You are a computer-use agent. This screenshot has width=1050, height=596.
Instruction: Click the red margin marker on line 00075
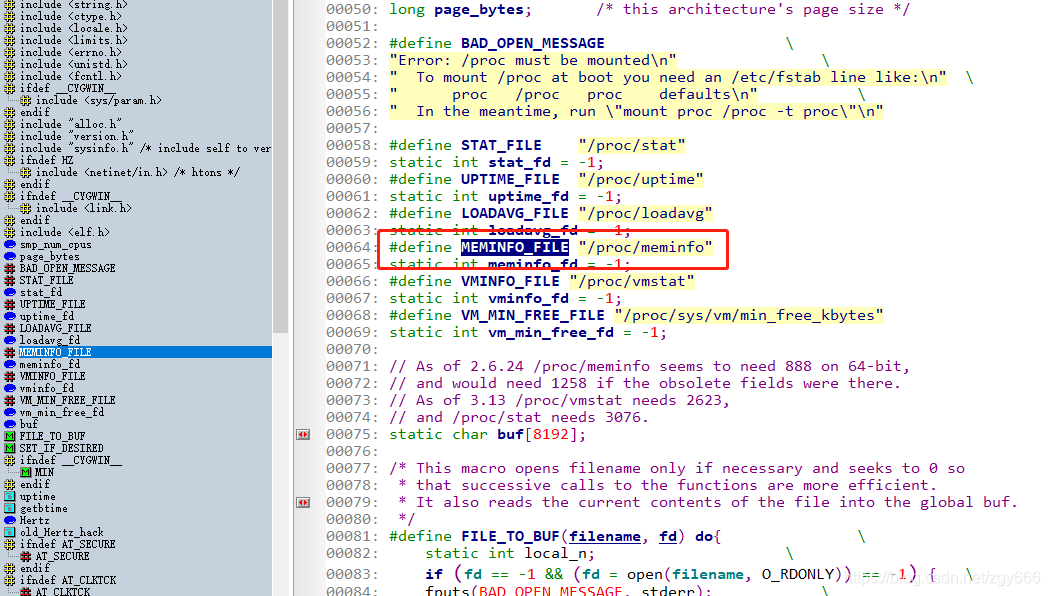click(303, 435)
